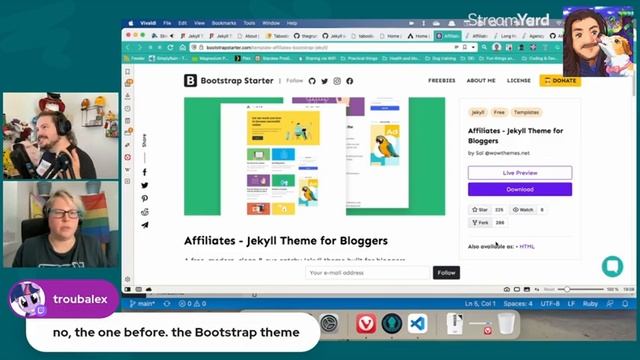The width and height of the screenshot is (640, 360).
Task: Share the page via Facebook share icon
Action: coord(144,172)
